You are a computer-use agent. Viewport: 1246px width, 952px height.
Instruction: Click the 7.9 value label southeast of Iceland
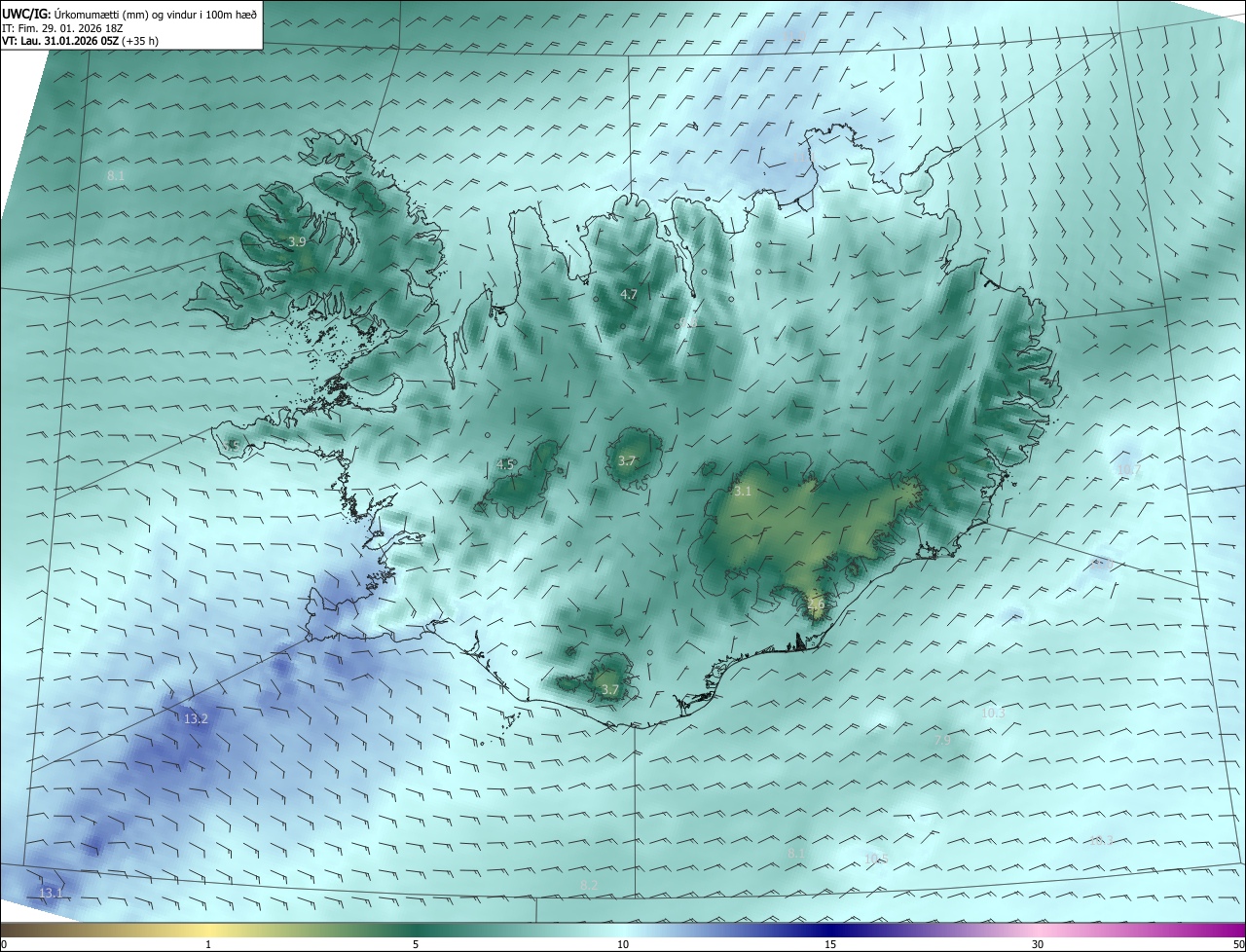point(942,740)
